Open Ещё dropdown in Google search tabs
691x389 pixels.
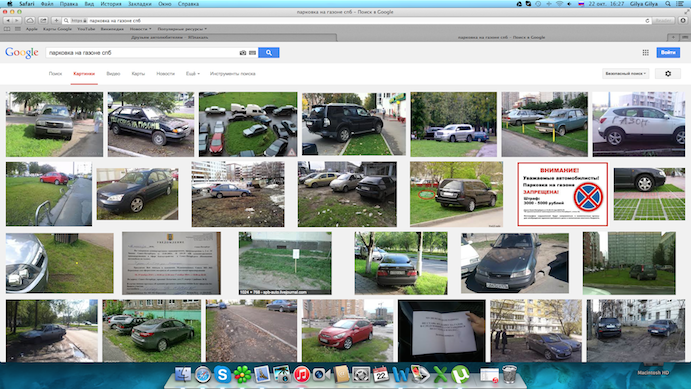click(193, 74)
